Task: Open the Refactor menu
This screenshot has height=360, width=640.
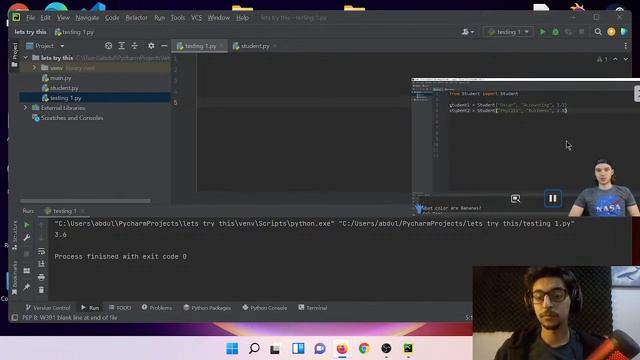Action: tap(136, 18)
